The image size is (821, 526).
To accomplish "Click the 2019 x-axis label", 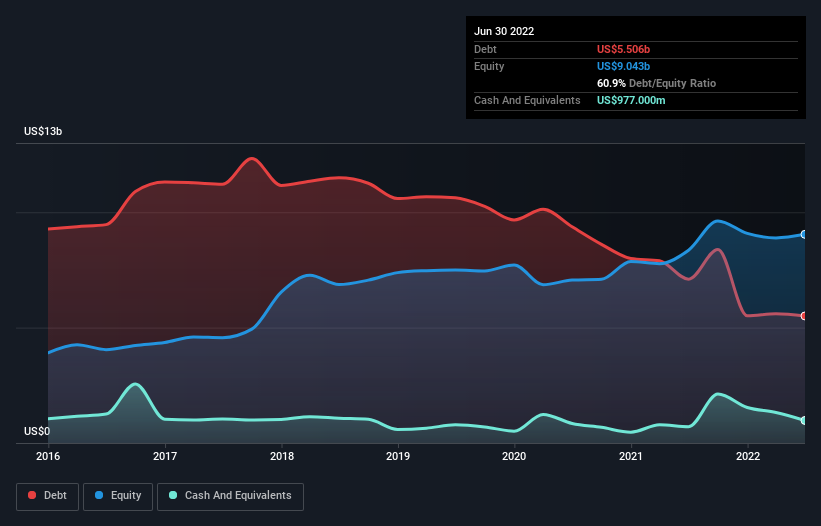I will pyautogui.click(x=398, y=456).
